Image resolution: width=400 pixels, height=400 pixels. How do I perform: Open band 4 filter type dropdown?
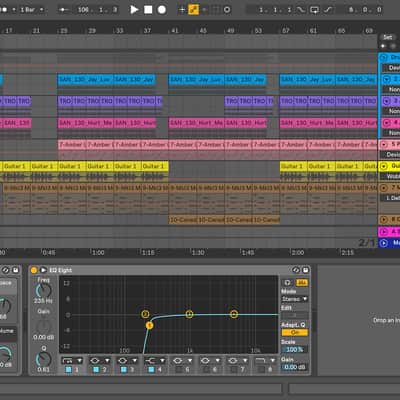point(163,361)
